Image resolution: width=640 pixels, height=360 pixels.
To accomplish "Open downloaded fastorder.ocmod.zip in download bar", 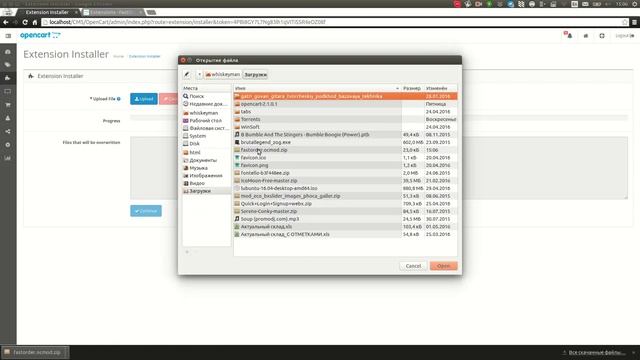I will point(35,352).
